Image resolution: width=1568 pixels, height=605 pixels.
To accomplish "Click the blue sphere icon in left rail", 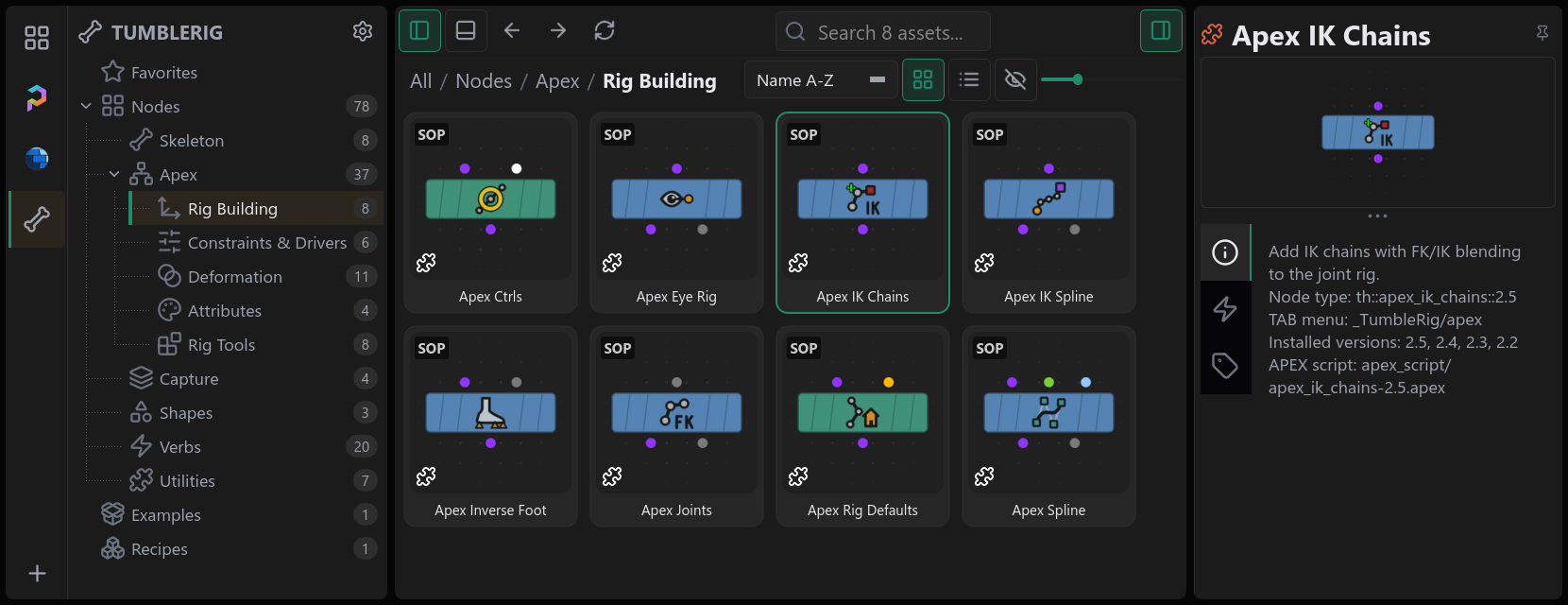I will (37, 158).
